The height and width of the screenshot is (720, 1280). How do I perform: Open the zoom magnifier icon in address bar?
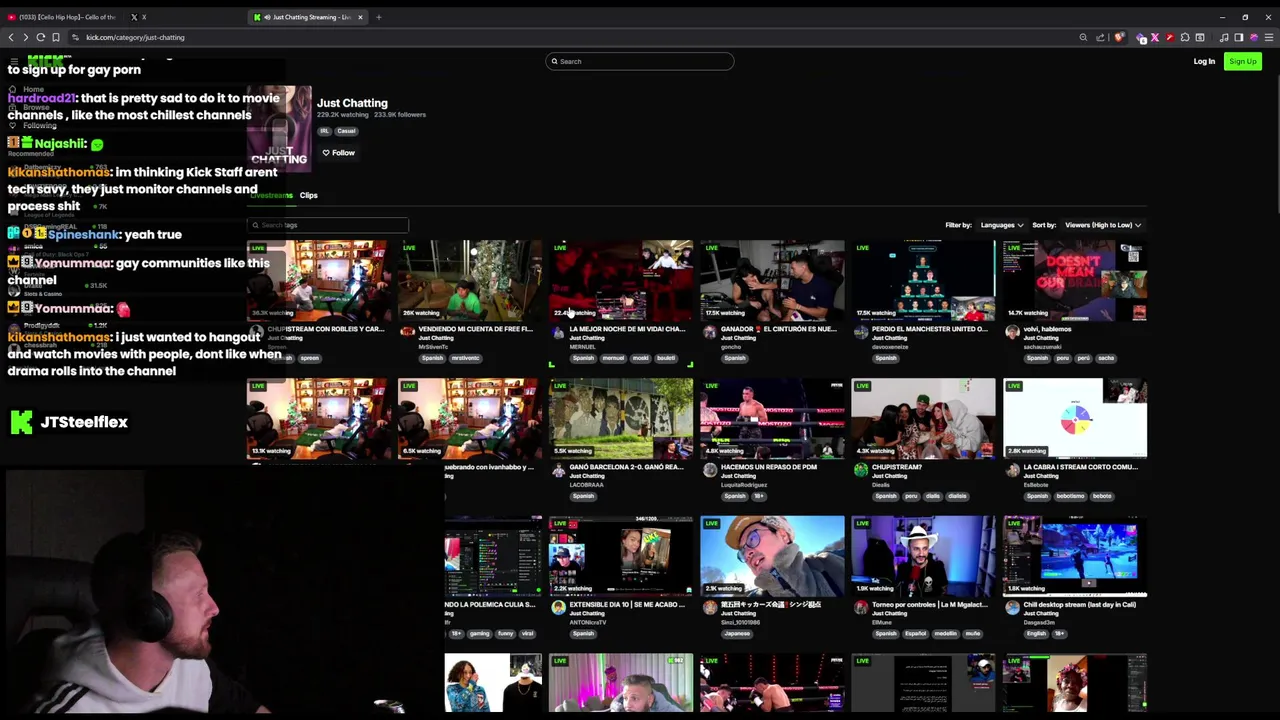click(x=1083, y=37)
